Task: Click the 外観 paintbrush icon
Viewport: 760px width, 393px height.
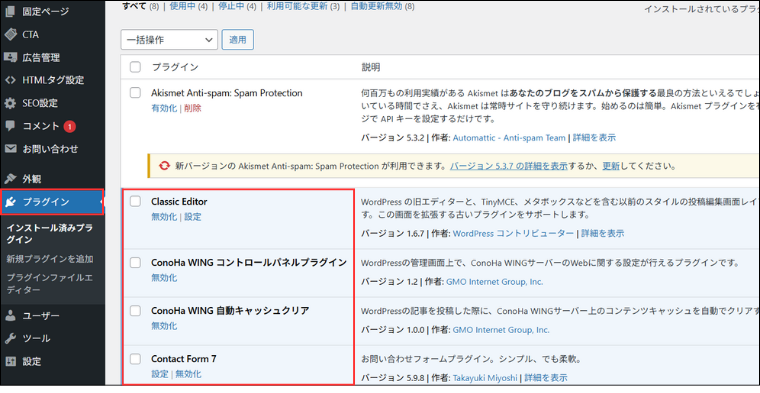Action: (x=10, y=179)
